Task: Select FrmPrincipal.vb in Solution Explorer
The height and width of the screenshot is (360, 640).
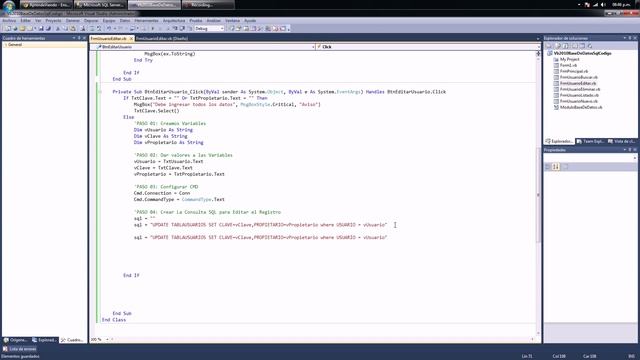Action: [x=573, y=71]
